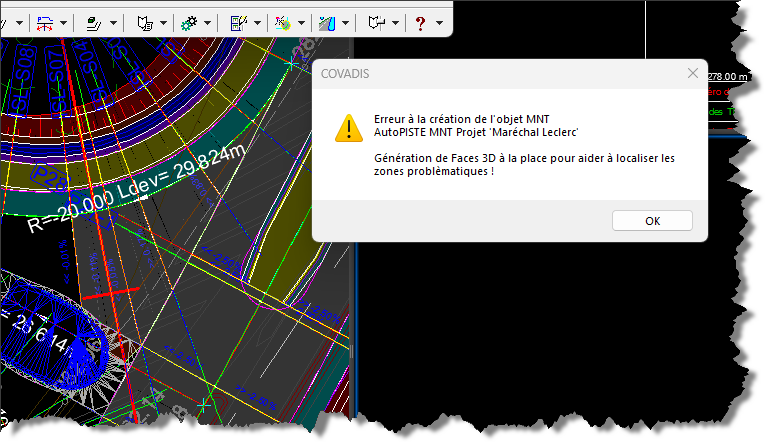The image size is (765, 442).
Task: Click the thick red line segment in drawing
Action: pos(111,293)
